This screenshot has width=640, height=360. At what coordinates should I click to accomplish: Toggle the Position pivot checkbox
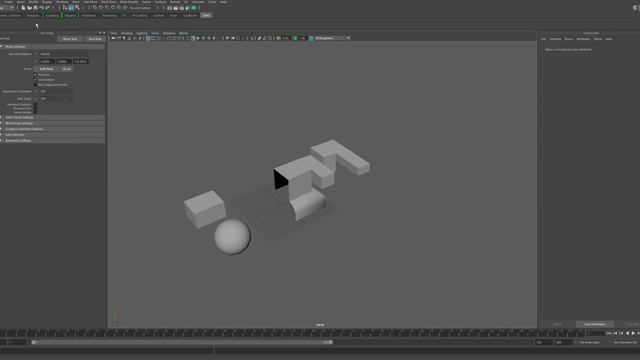(36, 75)
